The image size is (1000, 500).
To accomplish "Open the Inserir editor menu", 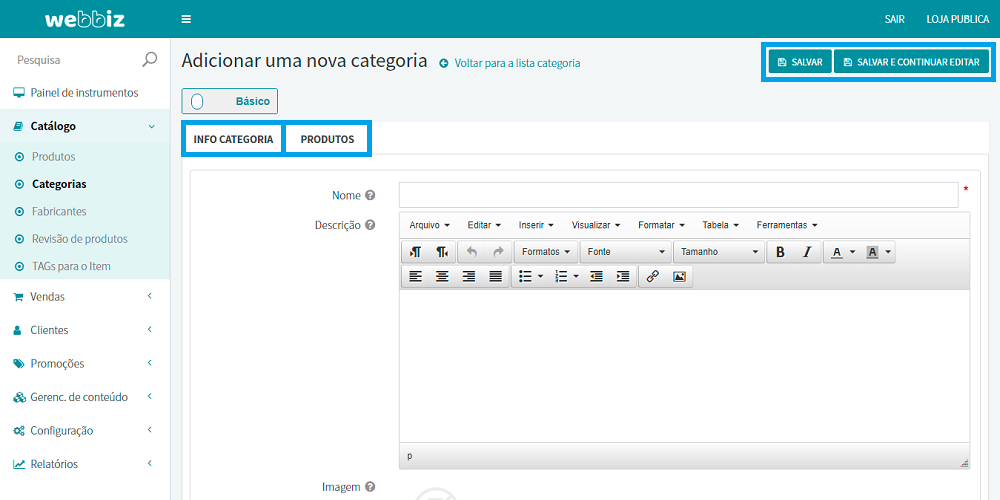I will [x=536, y=225].
